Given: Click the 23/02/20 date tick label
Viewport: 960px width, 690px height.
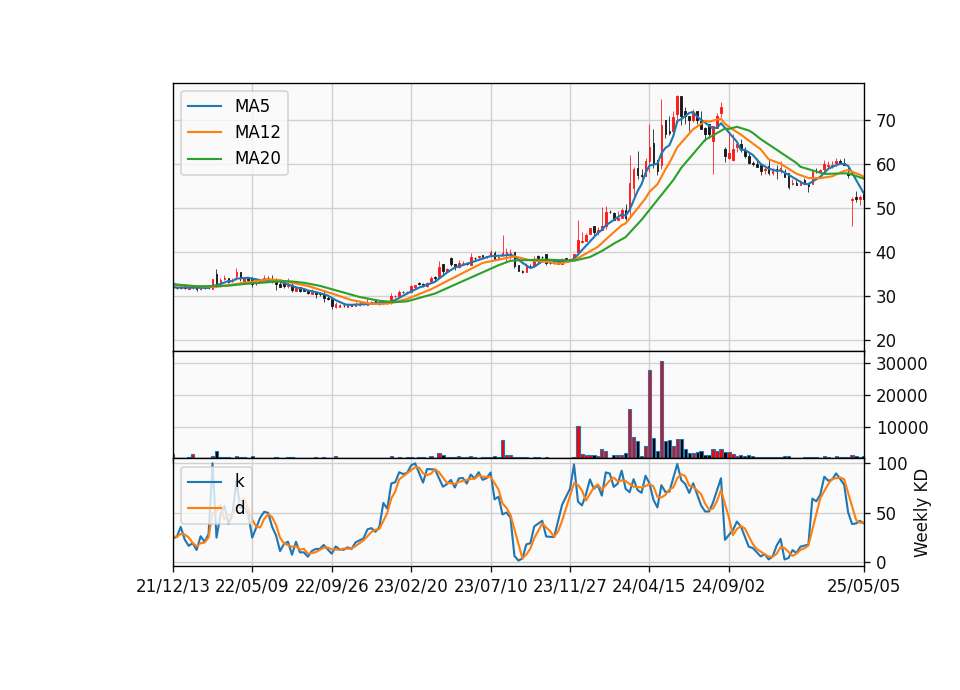Looking at the screenshot, I should click(x=411, y=586).
